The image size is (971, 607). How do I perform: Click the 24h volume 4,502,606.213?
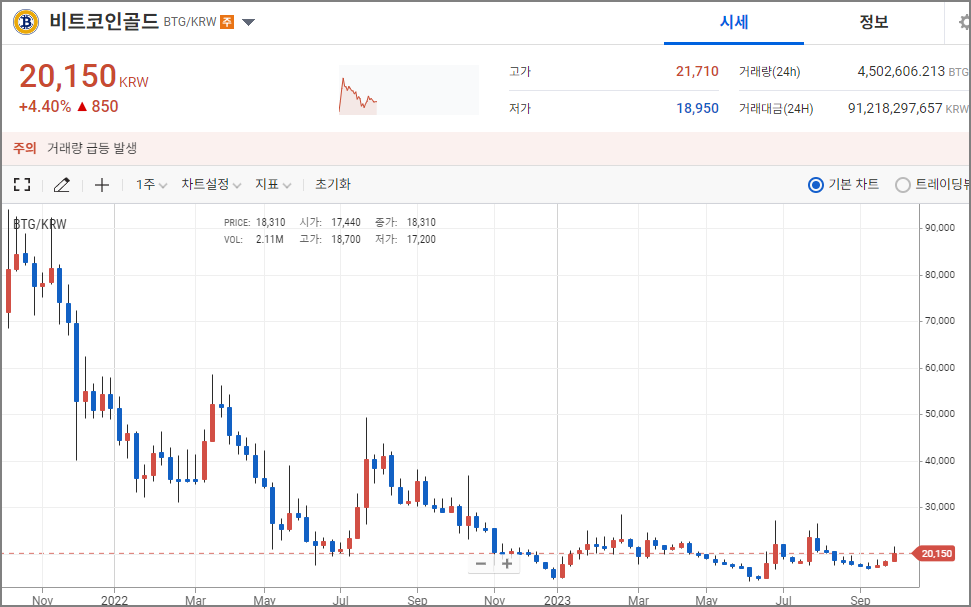coord(901,71)
